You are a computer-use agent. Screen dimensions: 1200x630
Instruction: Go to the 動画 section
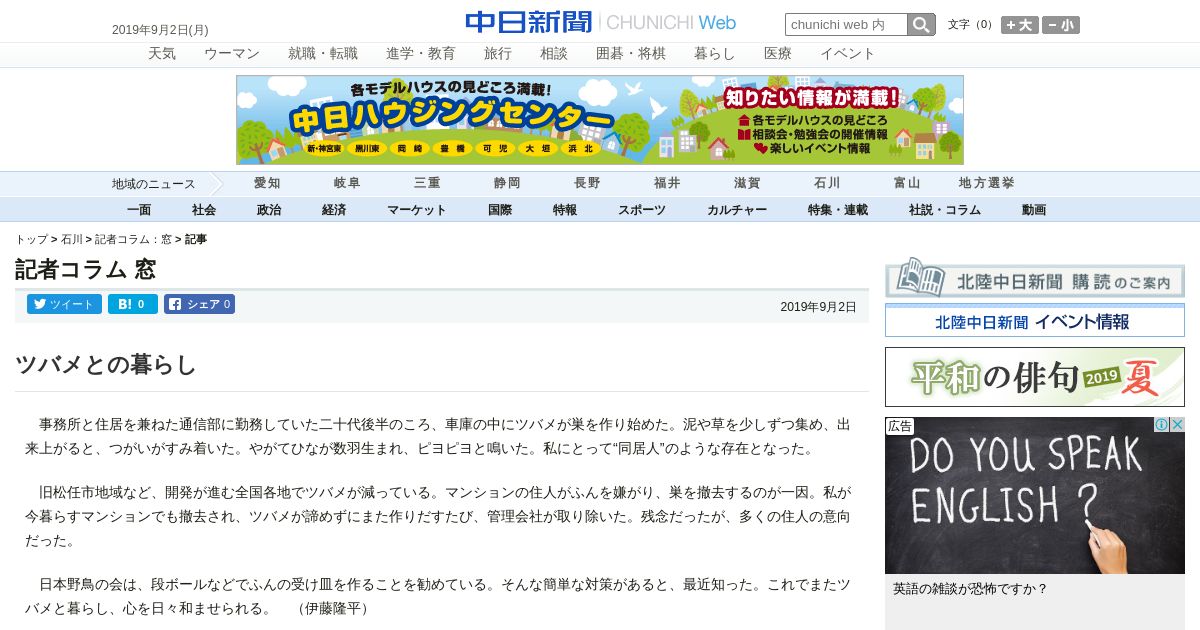(1034, 210)
